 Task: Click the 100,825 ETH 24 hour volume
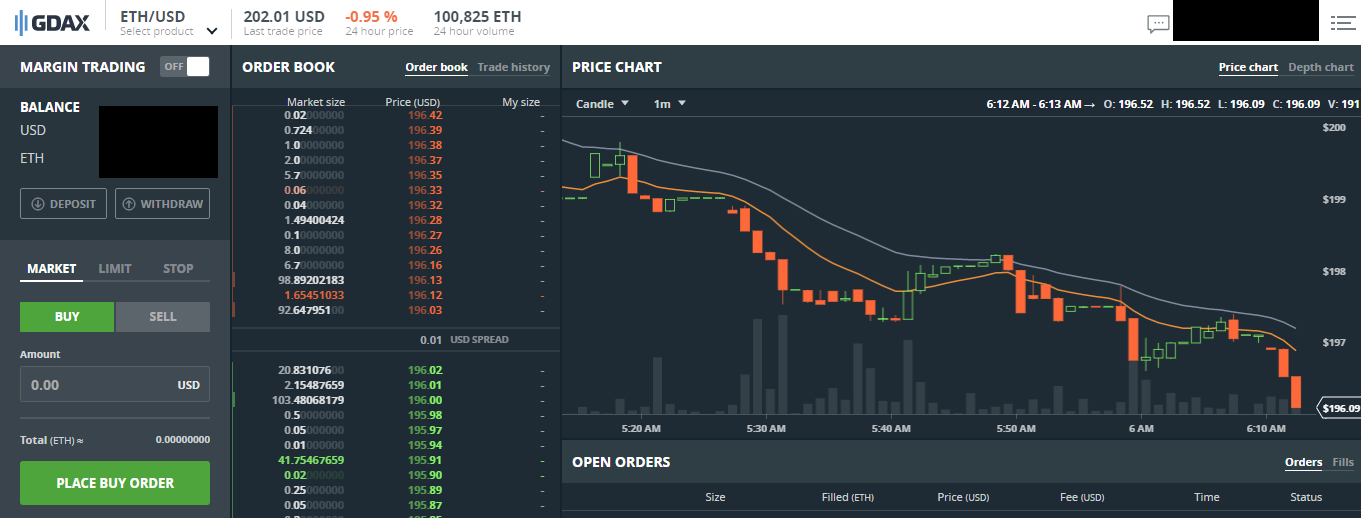pyautogui.click(x=477, y=17)
